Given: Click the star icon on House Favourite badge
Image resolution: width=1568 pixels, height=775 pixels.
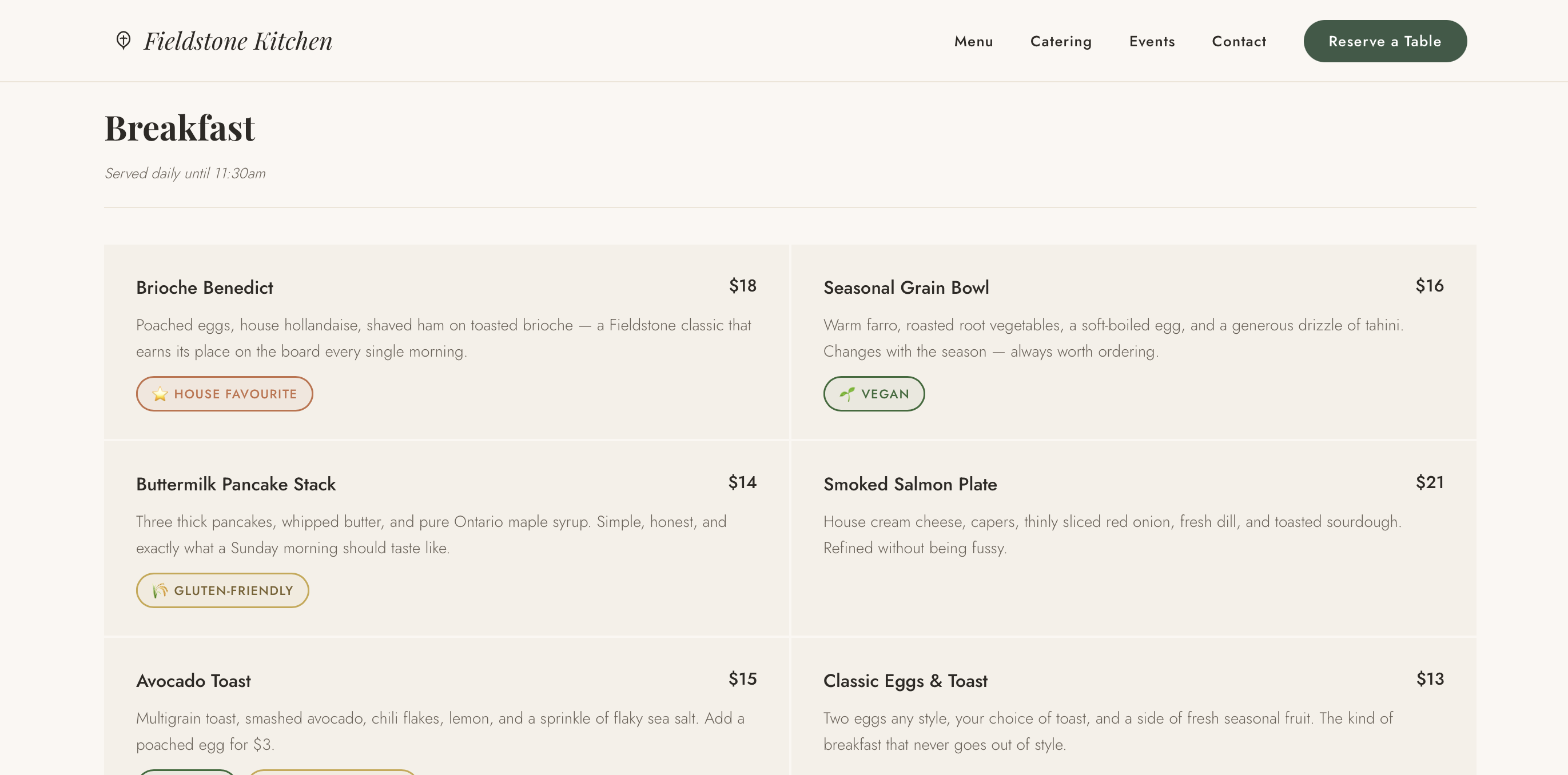Looking at the screenshot, I should tap(160, 394).
